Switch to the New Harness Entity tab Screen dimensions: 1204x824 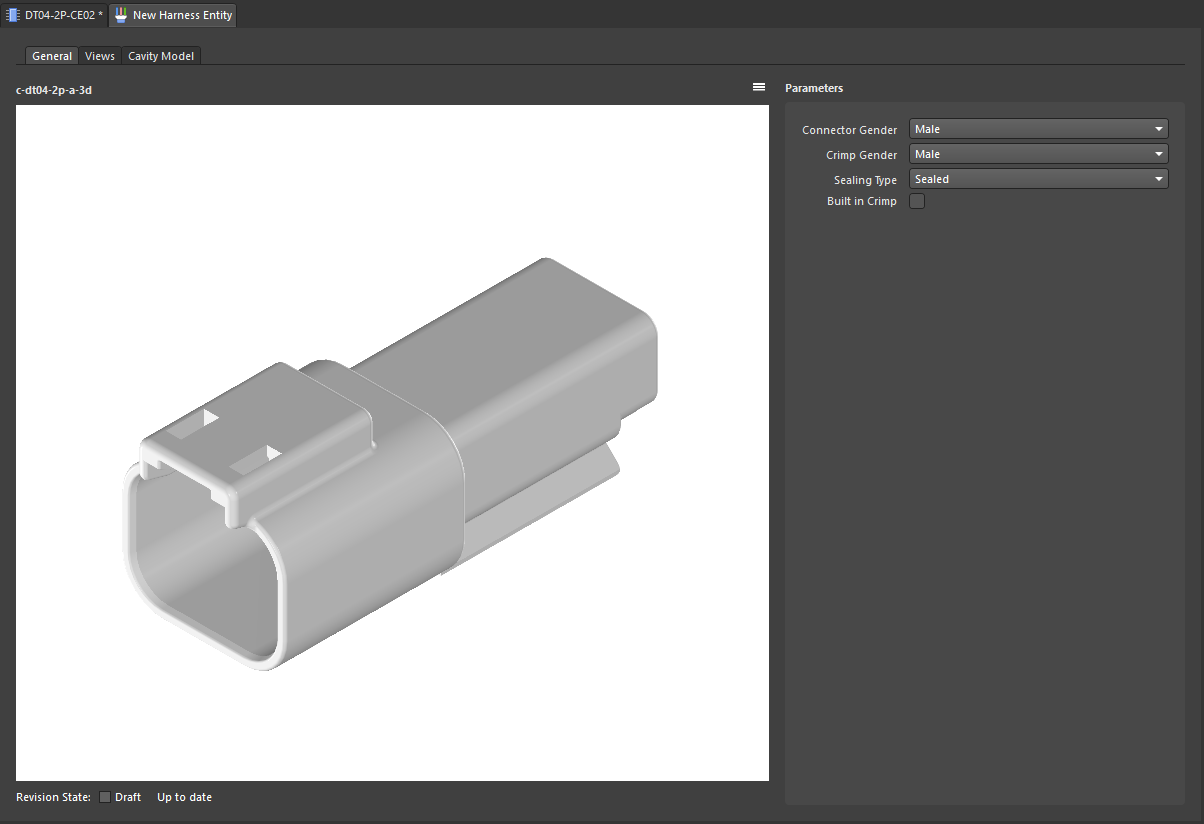[173, 15]
